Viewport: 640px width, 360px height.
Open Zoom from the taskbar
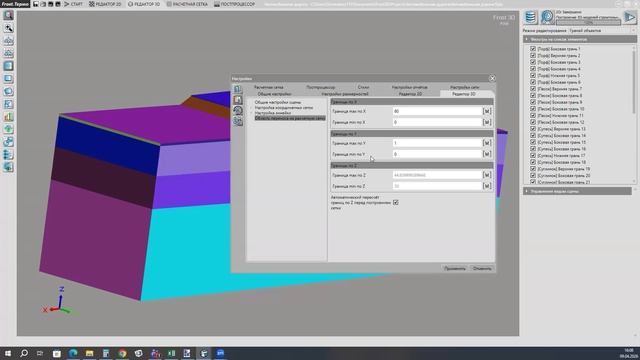(220, 353)
